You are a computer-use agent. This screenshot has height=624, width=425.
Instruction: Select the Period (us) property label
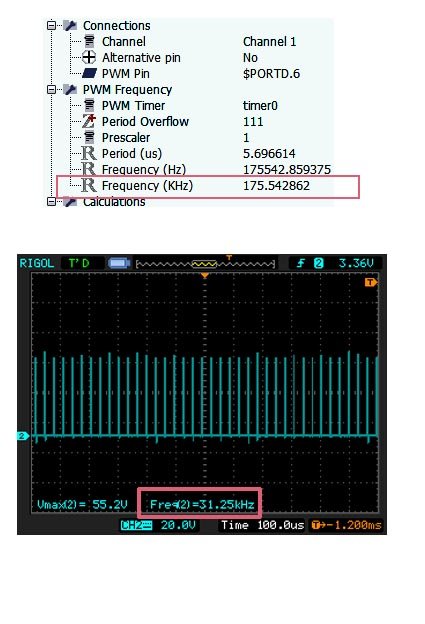pyautogui.click(x=132, y=154)
